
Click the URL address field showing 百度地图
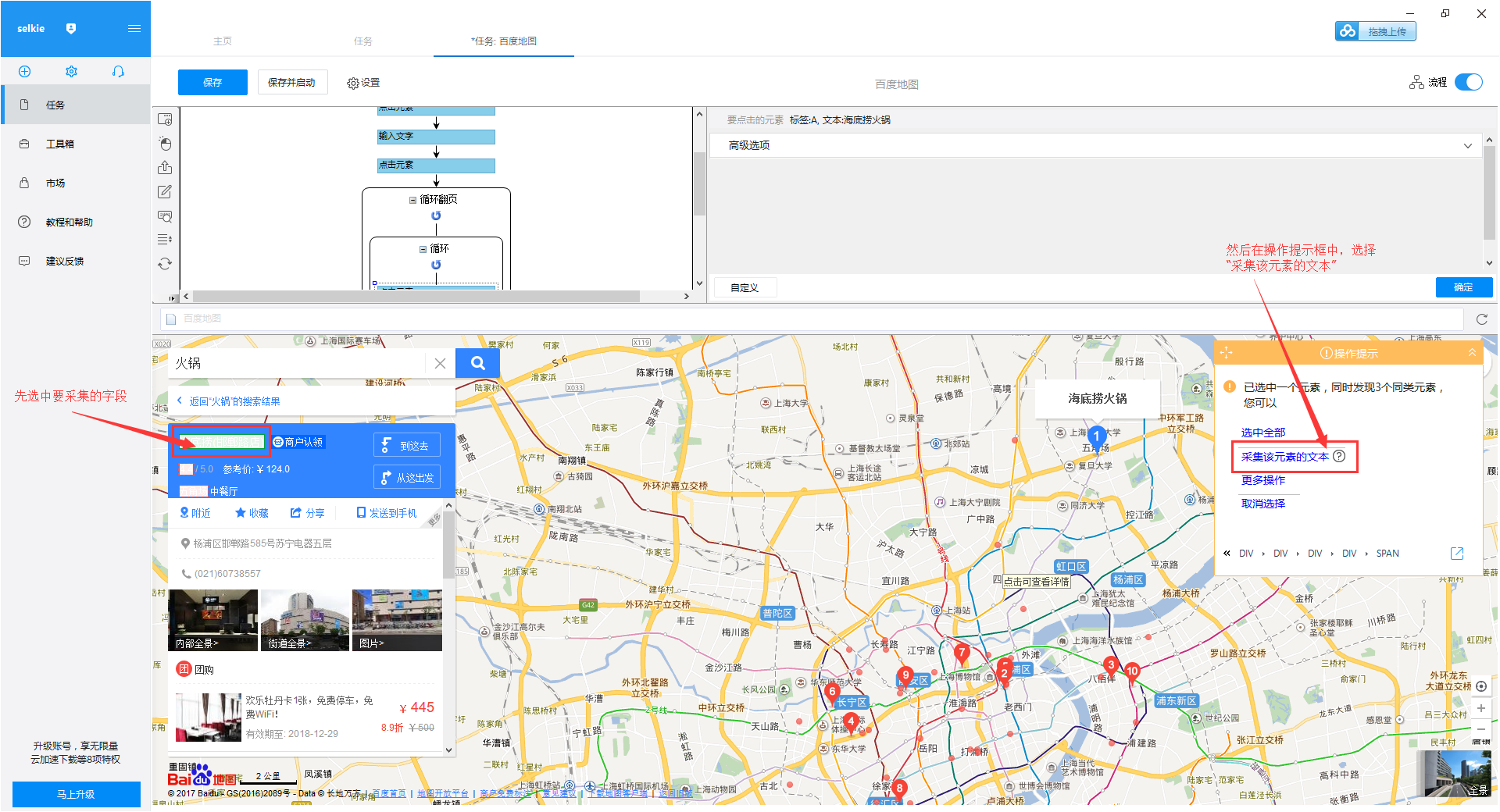[x=812, y=319]
